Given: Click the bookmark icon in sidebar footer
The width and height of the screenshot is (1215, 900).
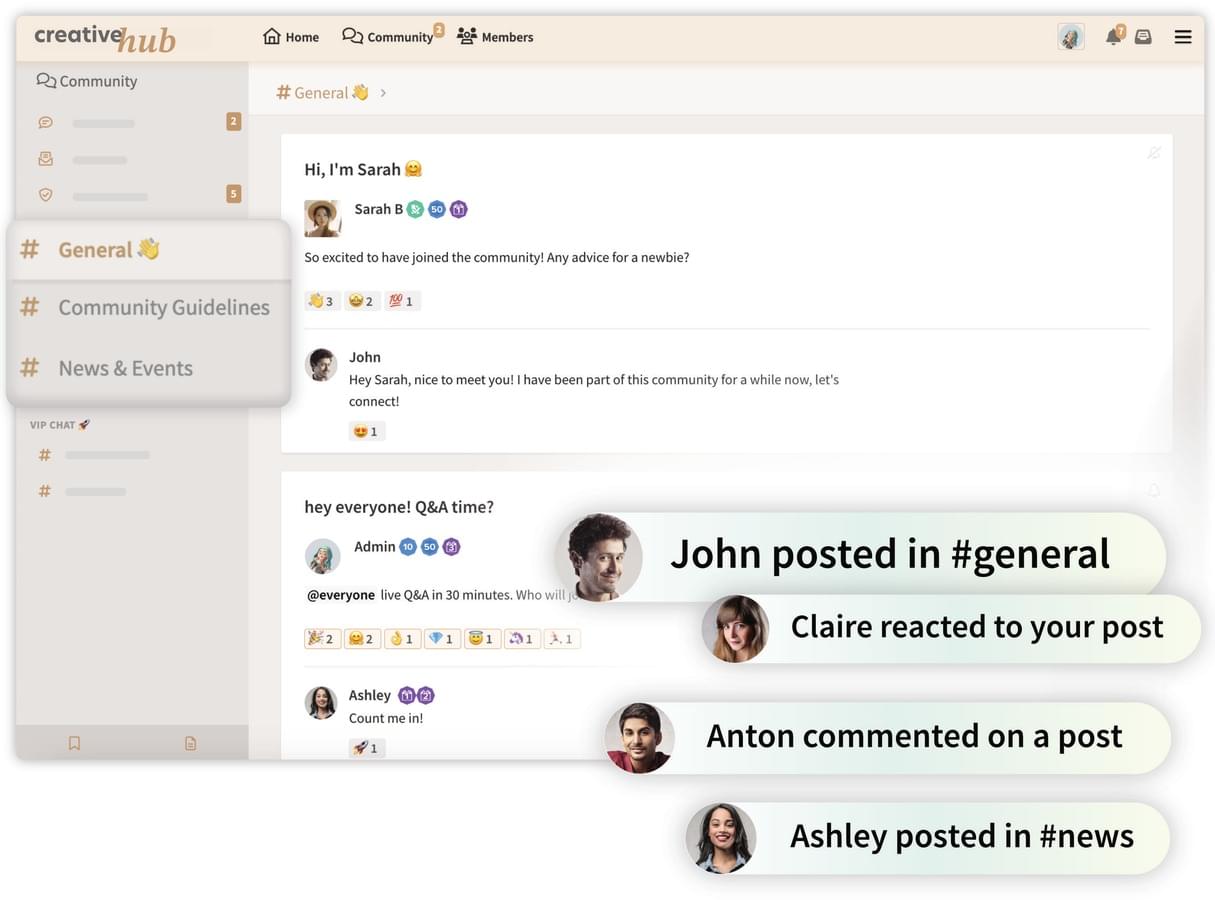Looking at the screenshot, I should point(74,743).
